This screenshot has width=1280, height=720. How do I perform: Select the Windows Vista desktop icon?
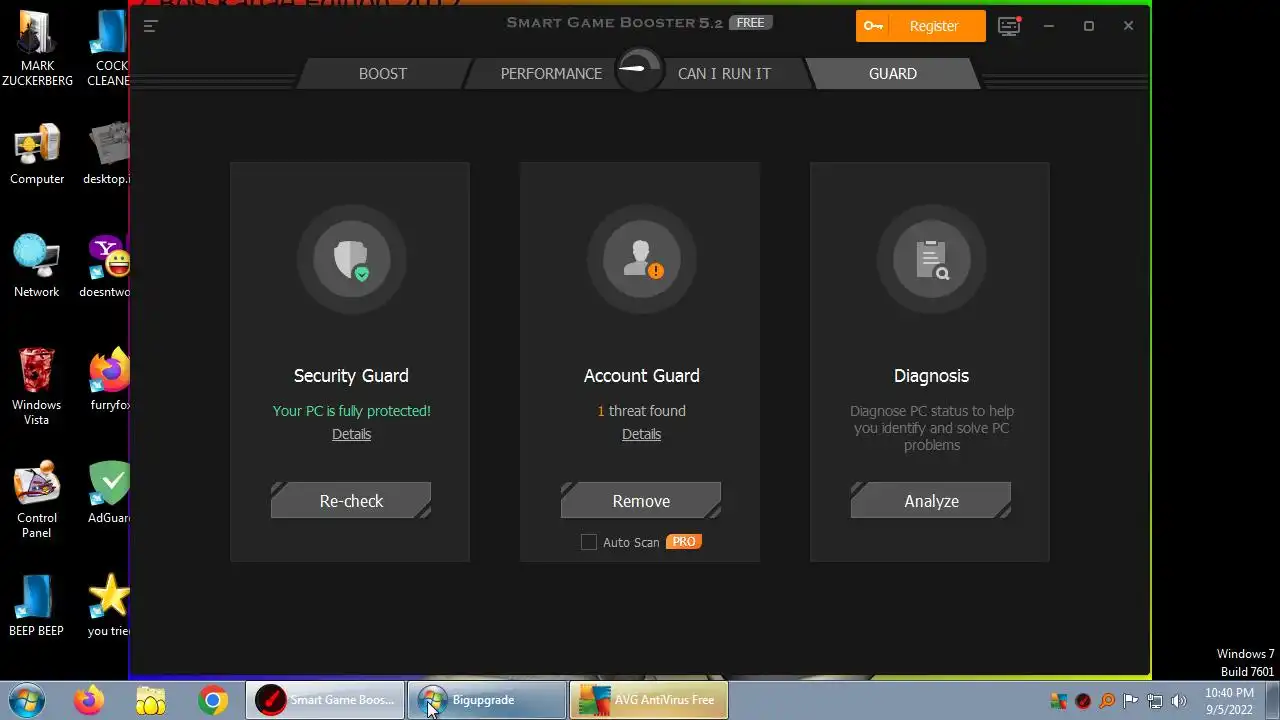(37, 386)
